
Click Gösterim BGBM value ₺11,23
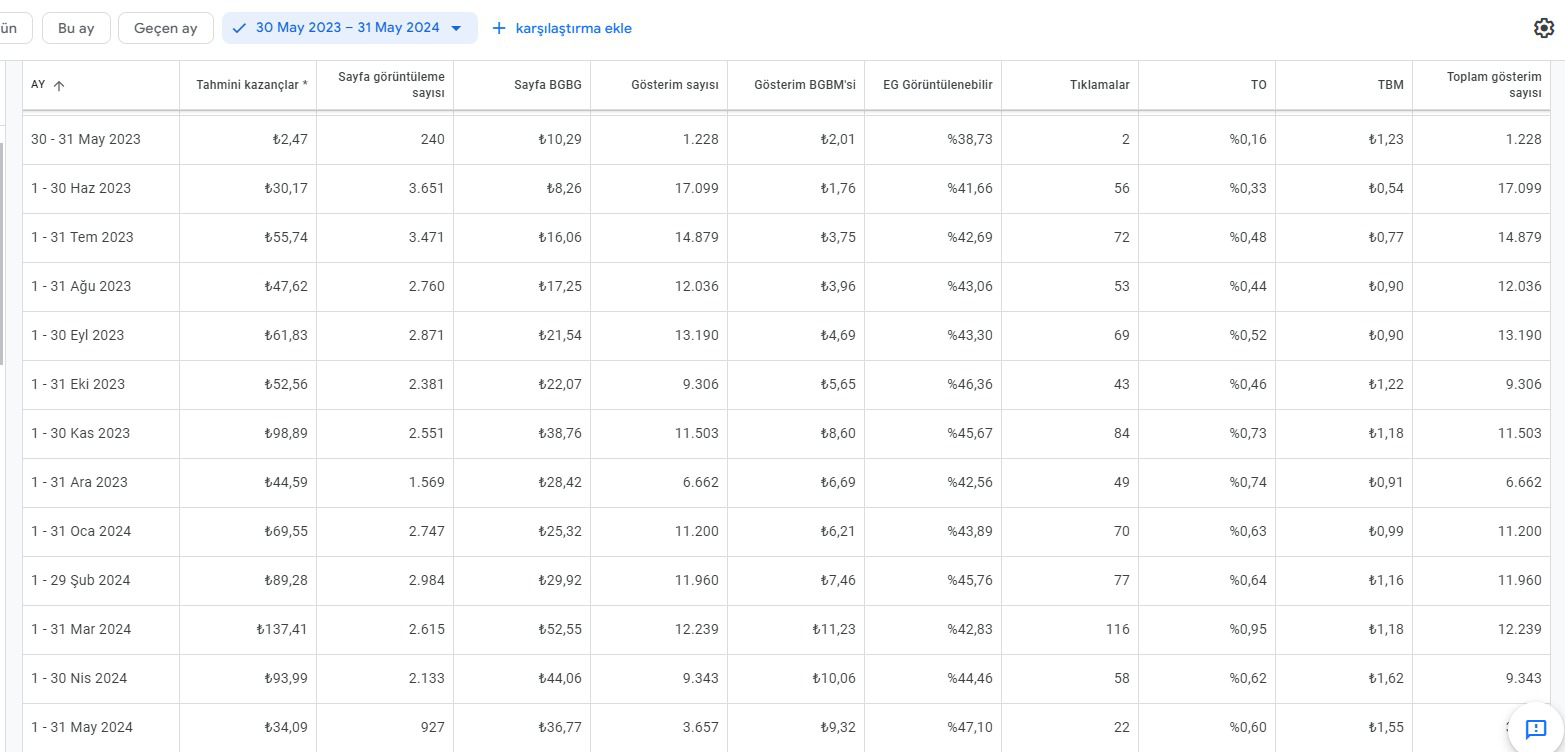(834, 630)
